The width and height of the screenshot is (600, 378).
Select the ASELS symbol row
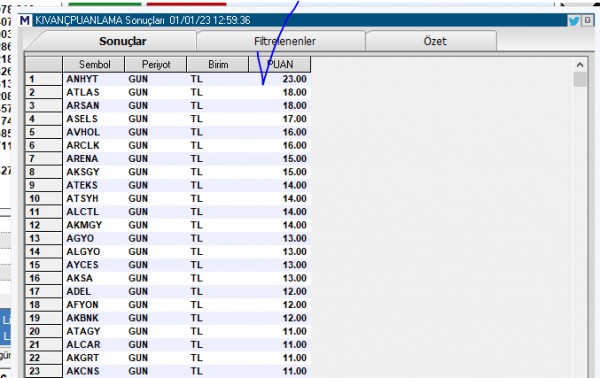pos(168,119)
